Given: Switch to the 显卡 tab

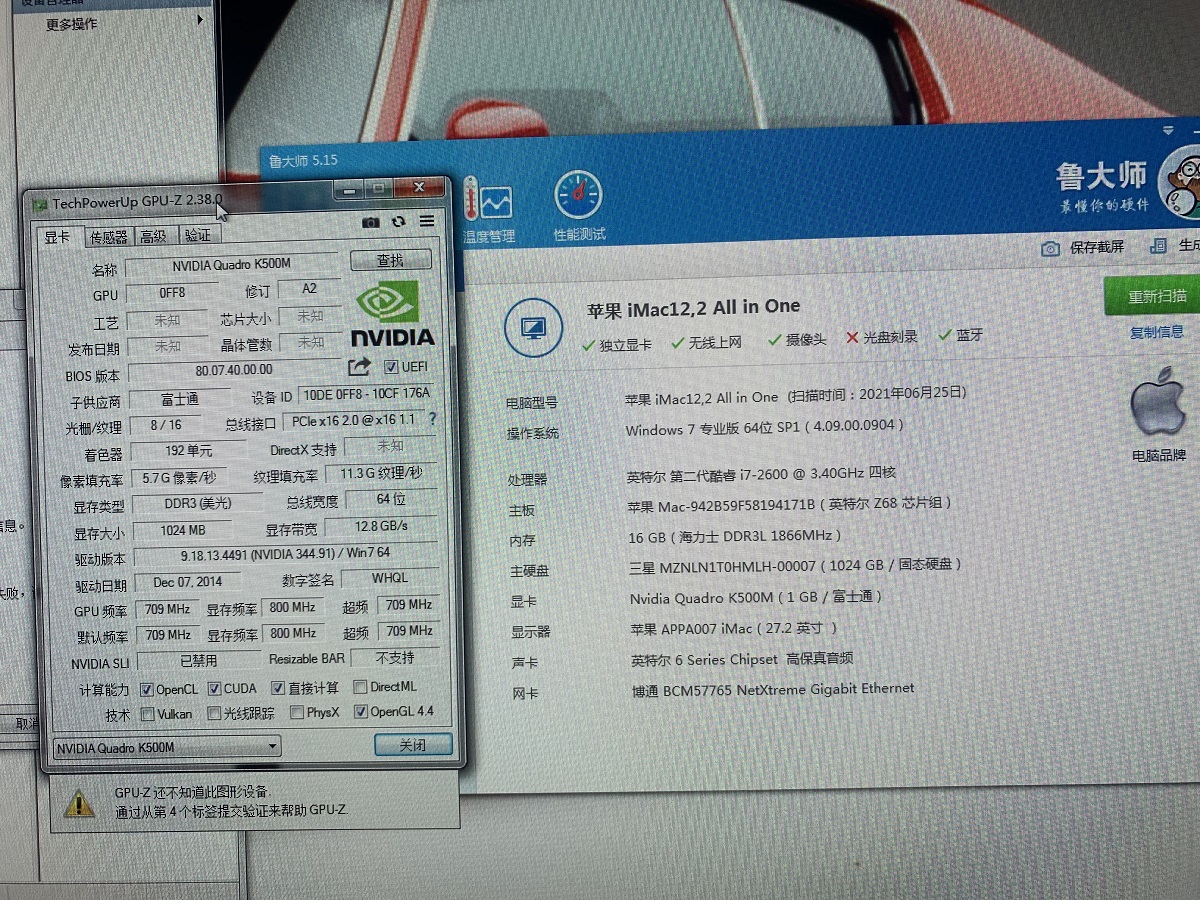Looking at the screenshot, I should point(57,237).
